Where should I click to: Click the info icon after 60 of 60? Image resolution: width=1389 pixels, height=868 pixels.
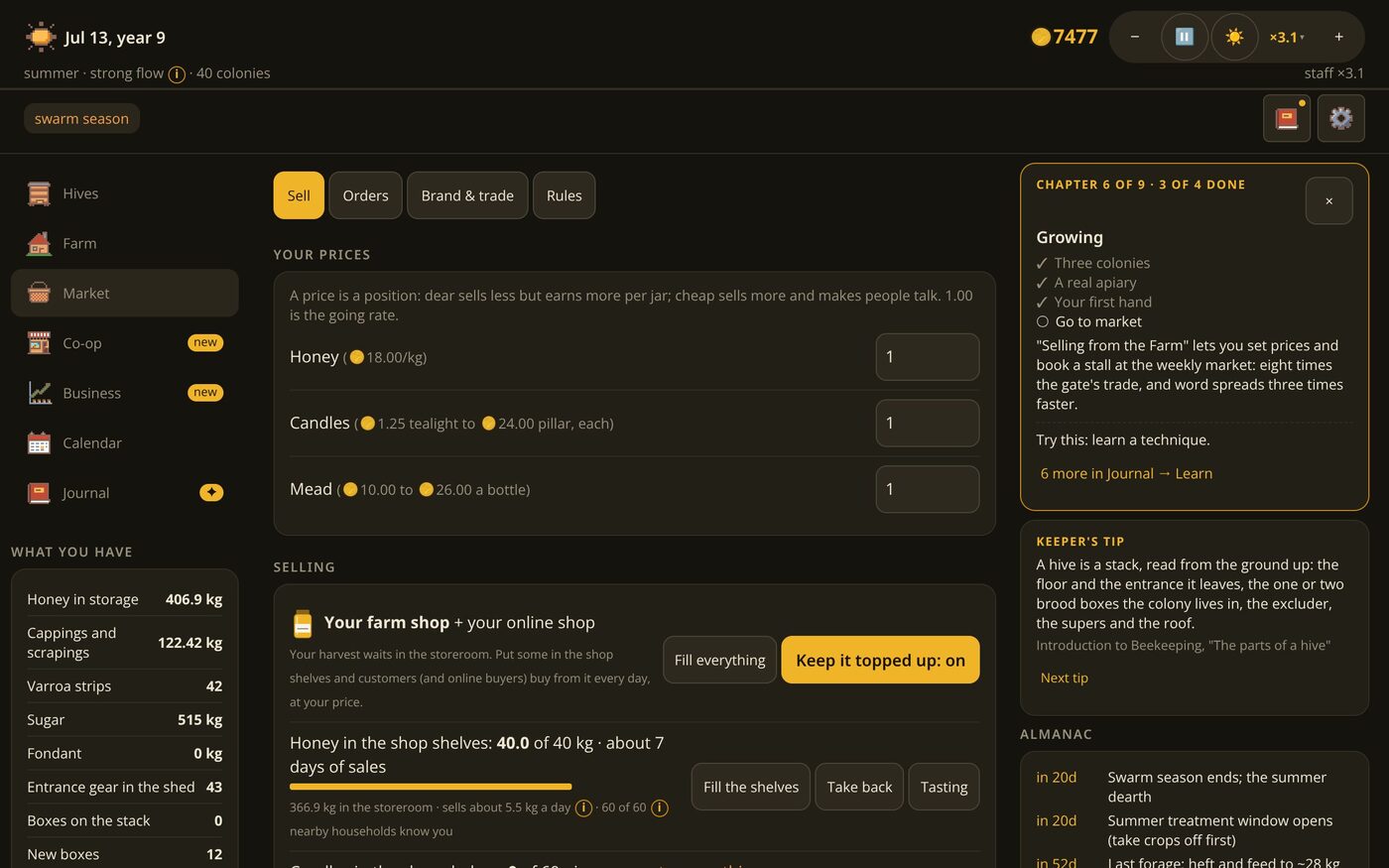[x=659, y=808]
